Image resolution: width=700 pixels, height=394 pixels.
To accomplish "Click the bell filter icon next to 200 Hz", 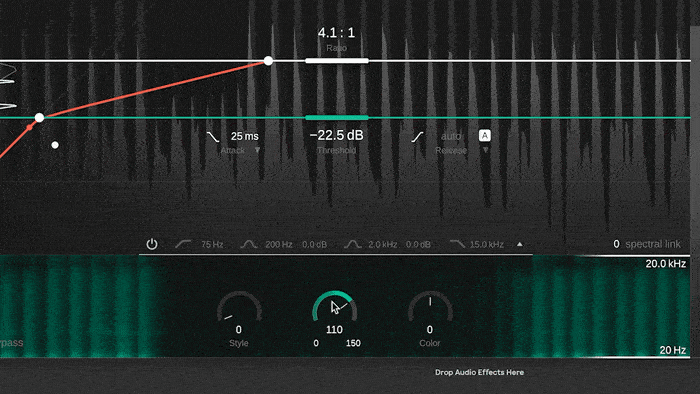I will [249, 244].
